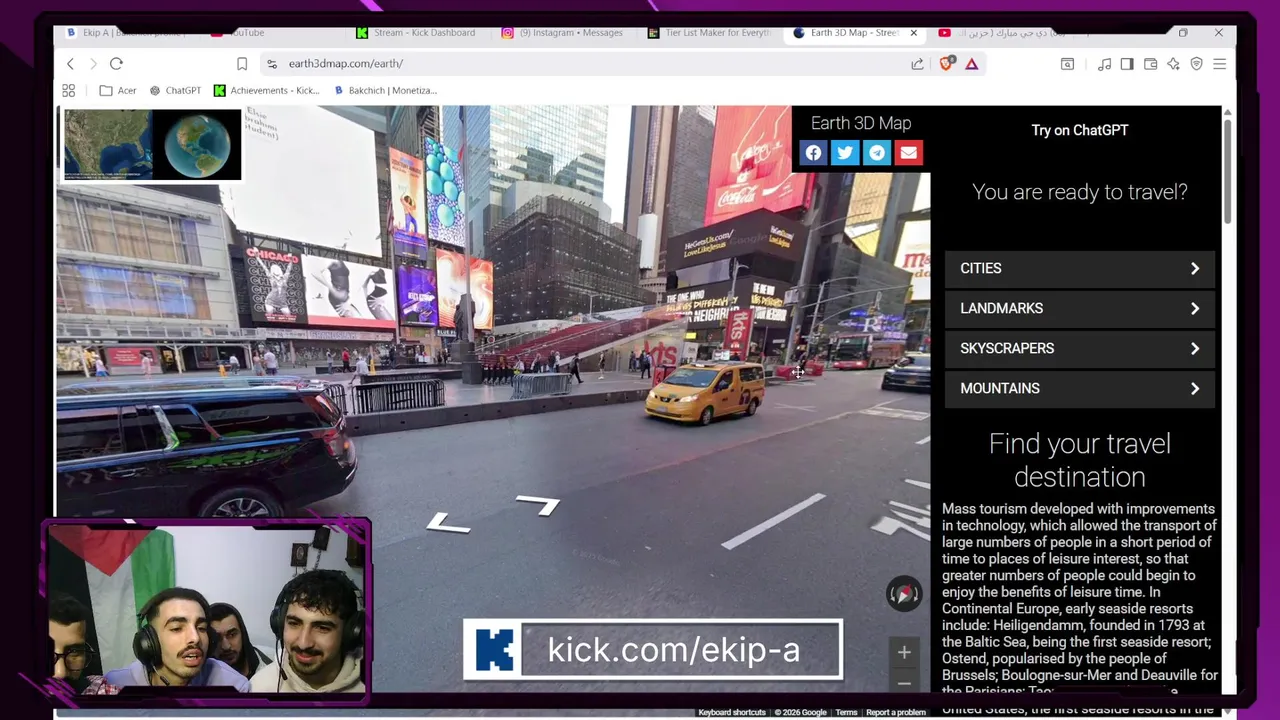Image resolution: width=1280 pixels, height=720 pixels.
Task: Bookmark this page with bookmark icon
Action: click(x=242, y=64)
